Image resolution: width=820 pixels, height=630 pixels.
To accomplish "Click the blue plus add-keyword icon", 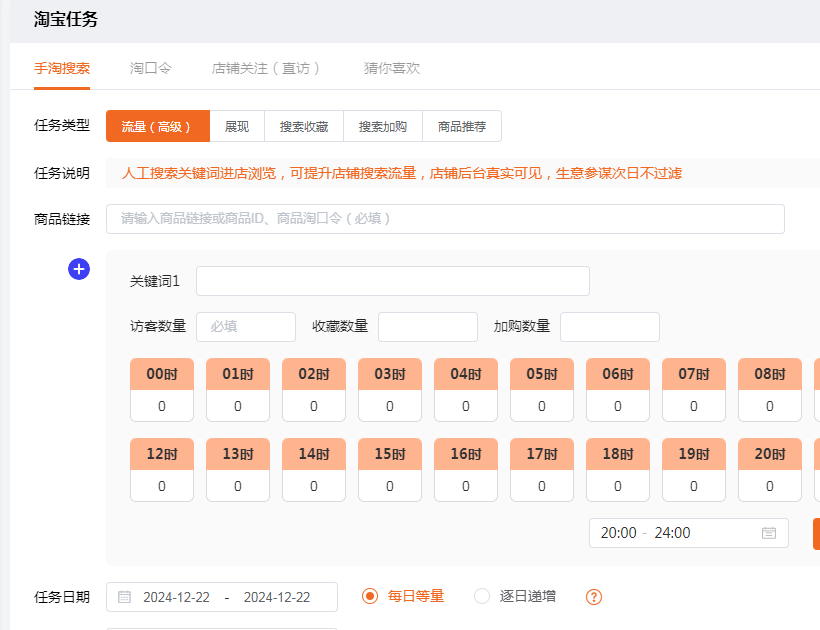I will pos(79,269).
